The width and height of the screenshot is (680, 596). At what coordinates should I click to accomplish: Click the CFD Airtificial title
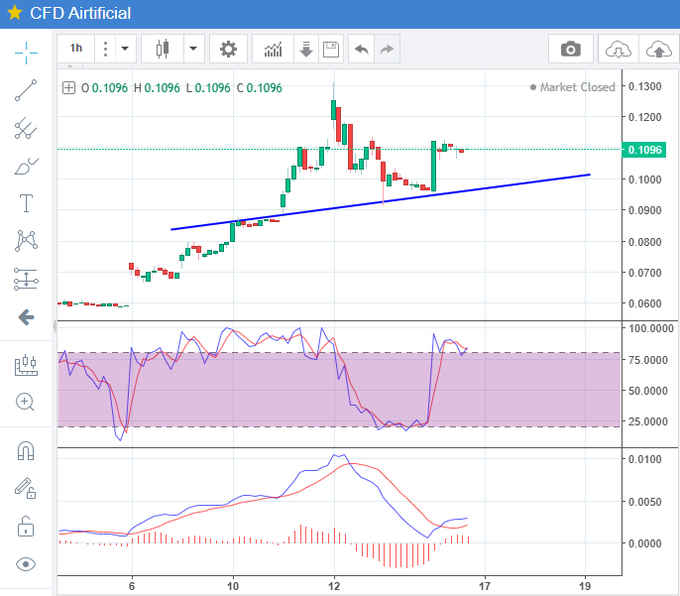pyautogui.click(x=80, y=13)
